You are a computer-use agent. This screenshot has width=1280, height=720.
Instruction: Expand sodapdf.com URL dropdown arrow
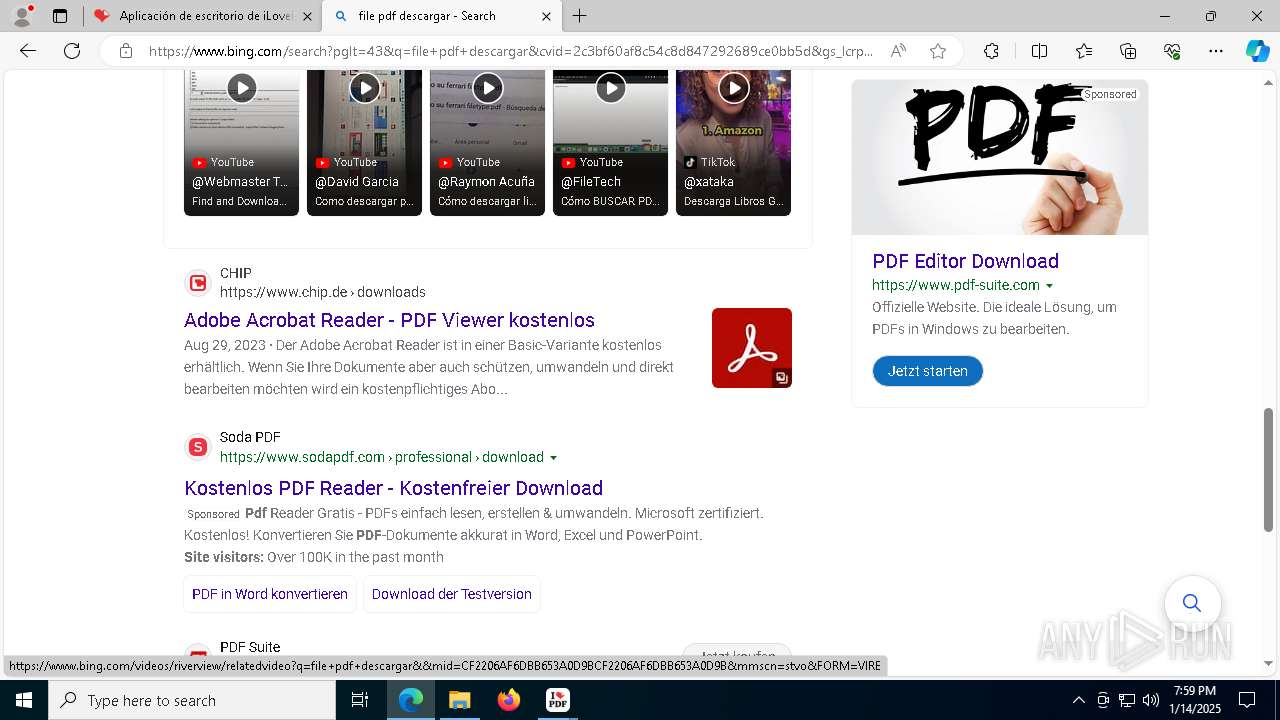click(553, 458)
